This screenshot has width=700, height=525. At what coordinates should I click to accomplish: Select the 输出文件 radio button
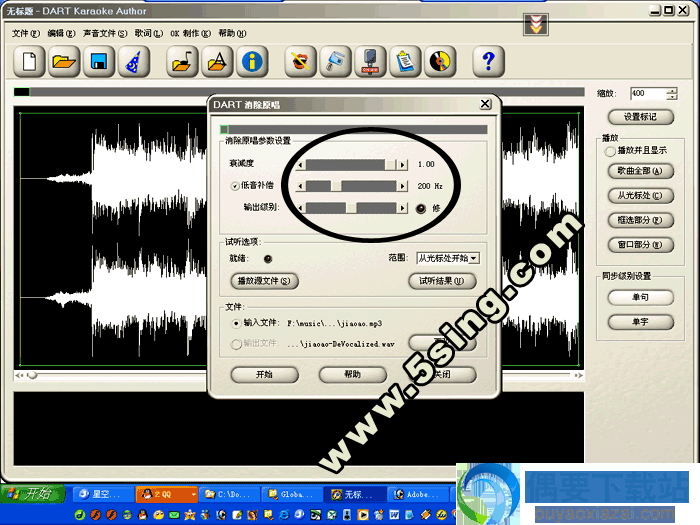tap(236, 344)
